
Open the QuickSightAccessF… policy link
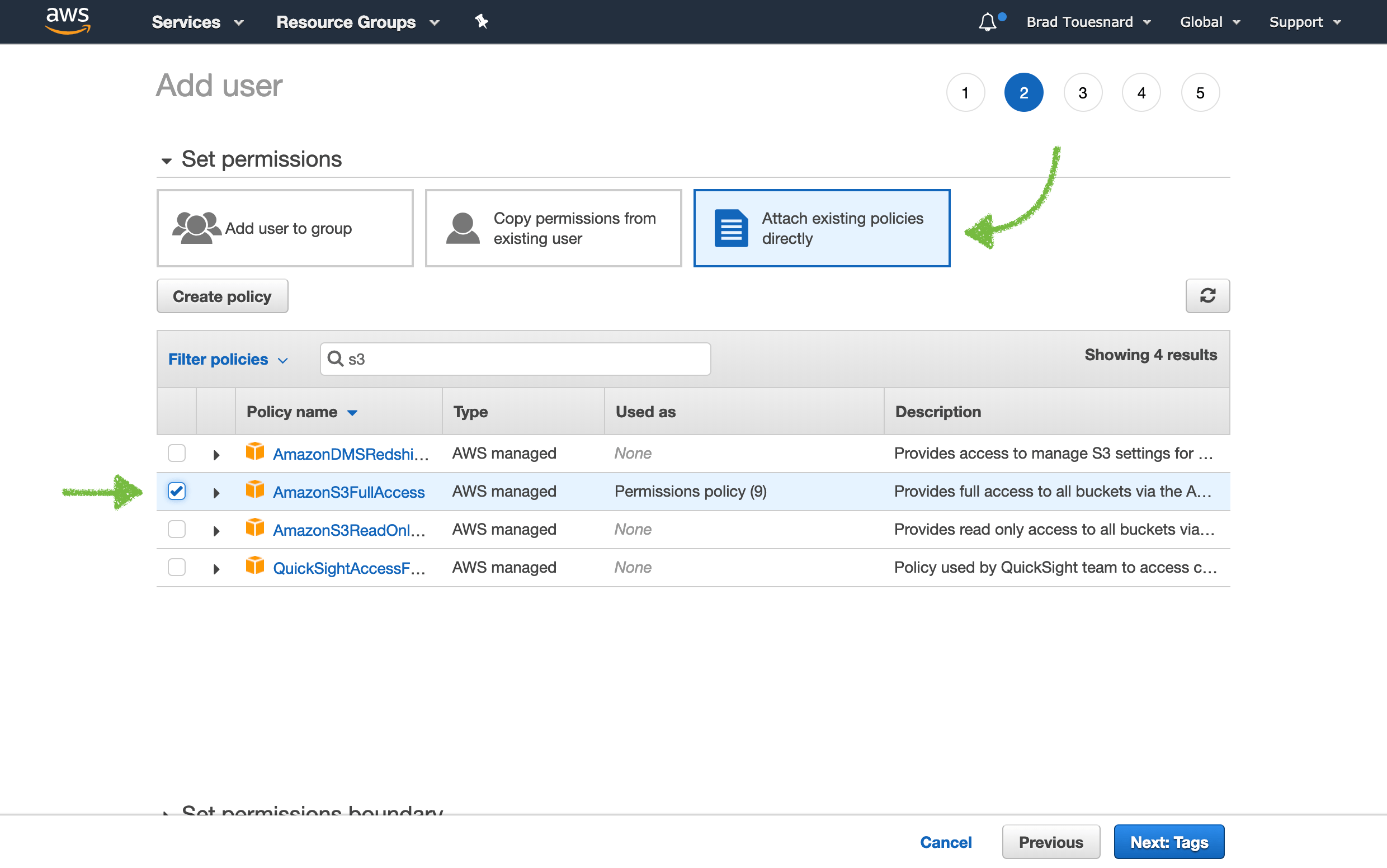[x=349, y=568]
